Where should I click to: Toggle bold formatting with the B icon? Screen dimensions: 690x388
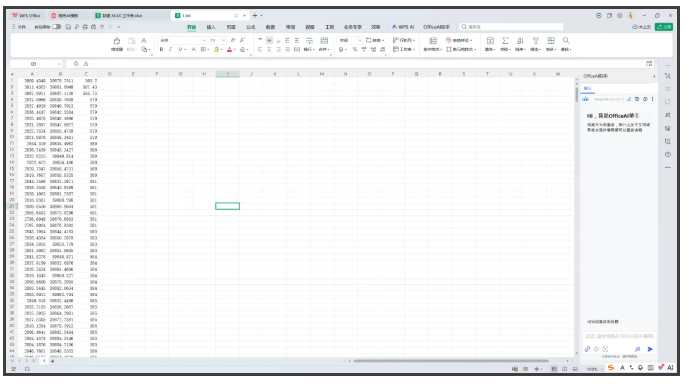point(161,50)
